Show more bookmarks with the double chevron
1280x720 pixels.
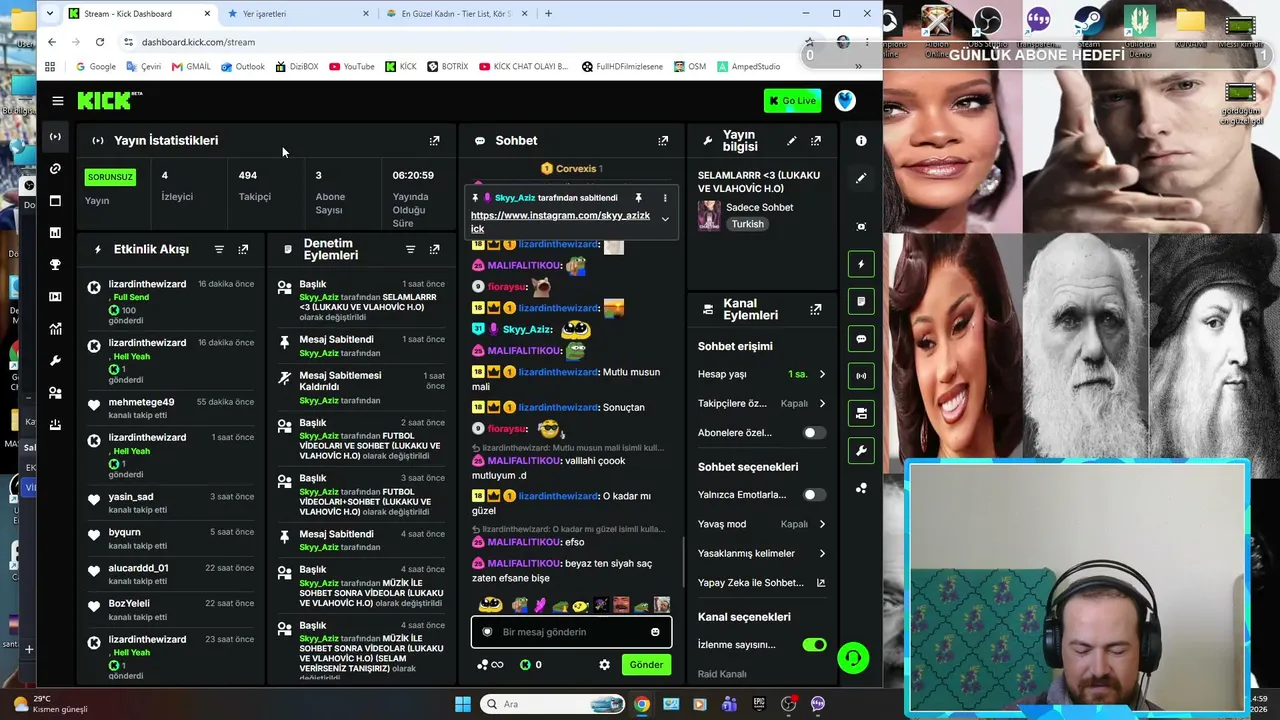[857, 67]
